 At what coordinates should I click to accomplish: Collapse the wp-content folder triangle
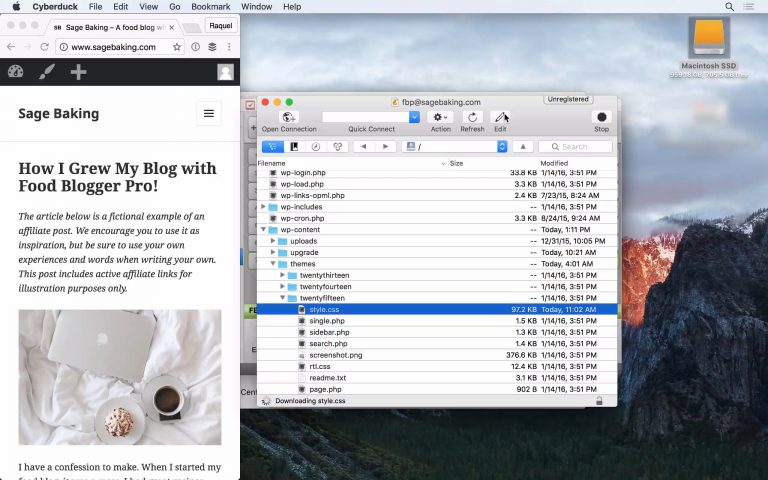click(264, 229)
